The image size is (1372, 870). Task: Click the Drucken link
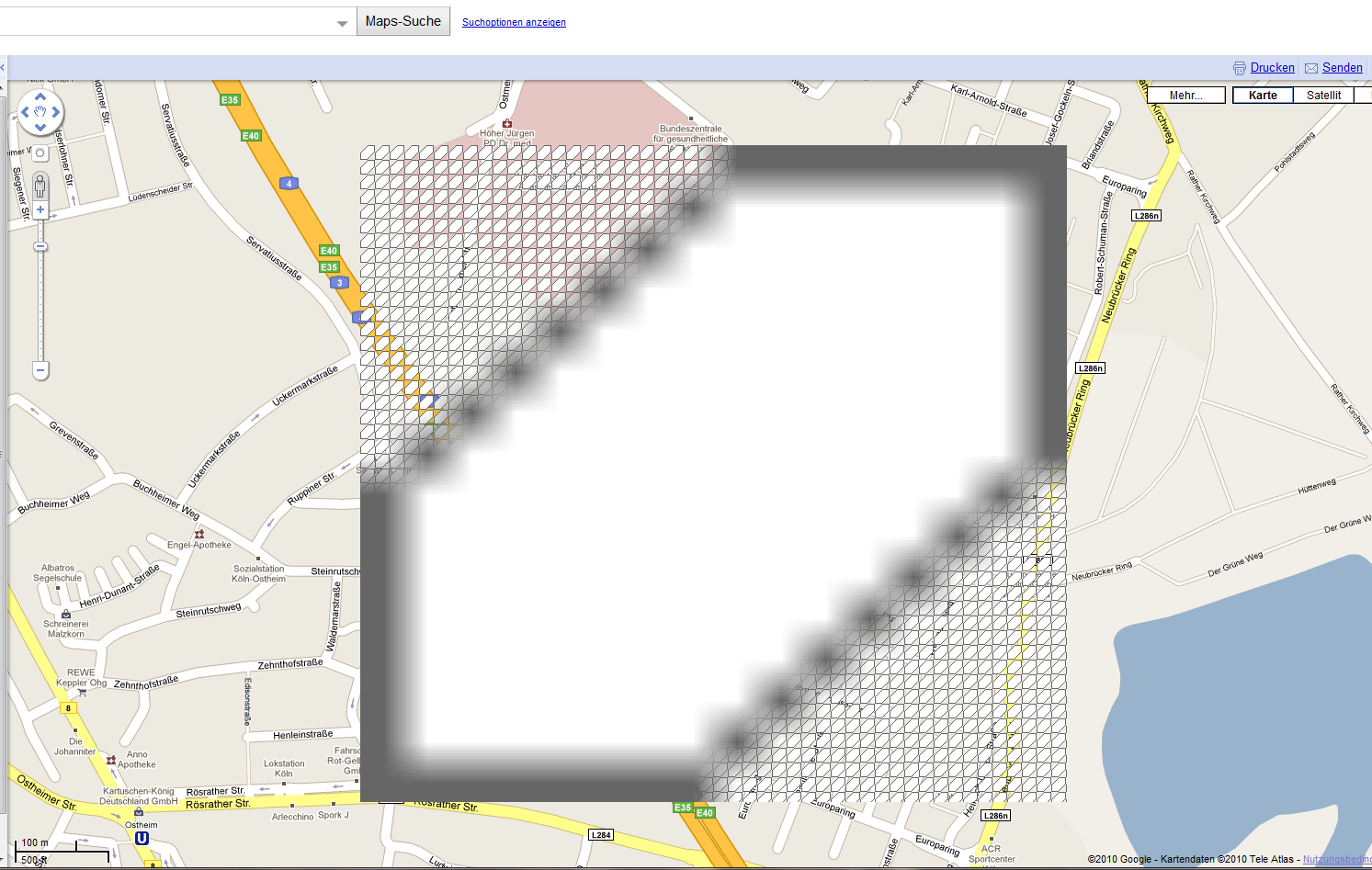(1273, 68)
